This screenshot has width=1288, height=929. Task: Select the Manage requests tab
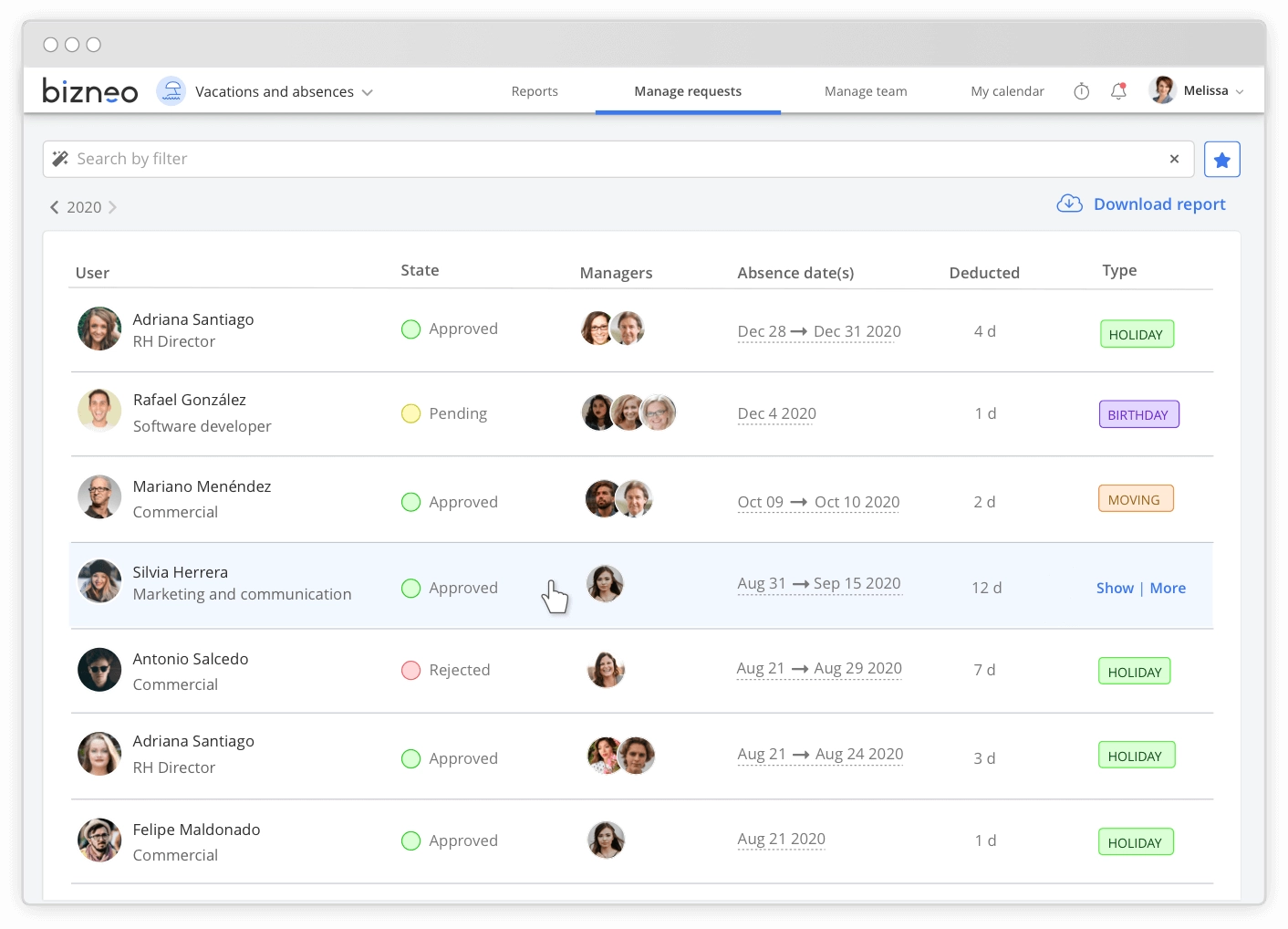[x=688, y=91]
